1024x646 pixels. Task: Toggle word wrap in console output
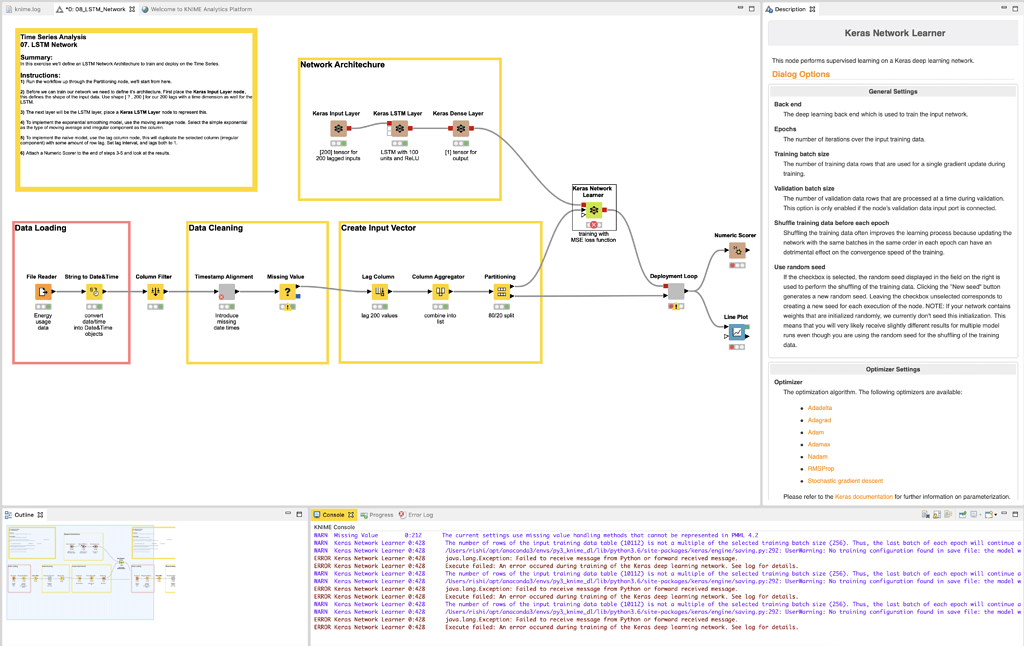[x=948, y=514]
